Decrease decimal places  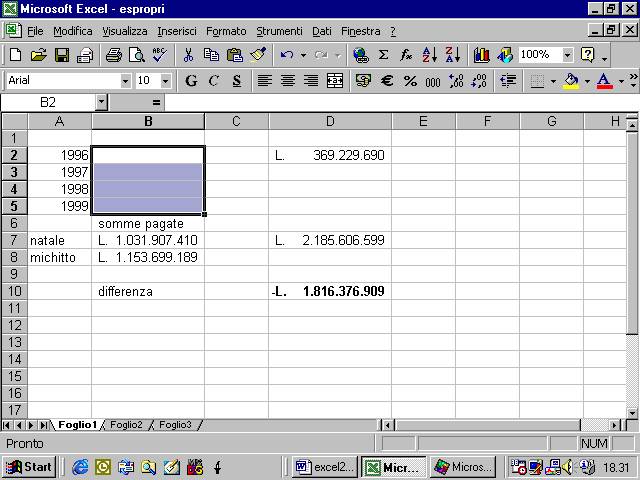(x=479, y=80)
